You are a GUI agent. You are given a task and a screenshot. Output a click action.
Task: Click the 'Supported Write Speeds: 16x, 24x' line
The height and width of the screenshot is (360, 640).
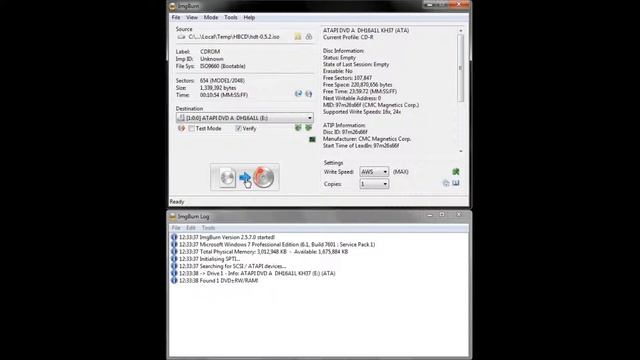[362, 112]
